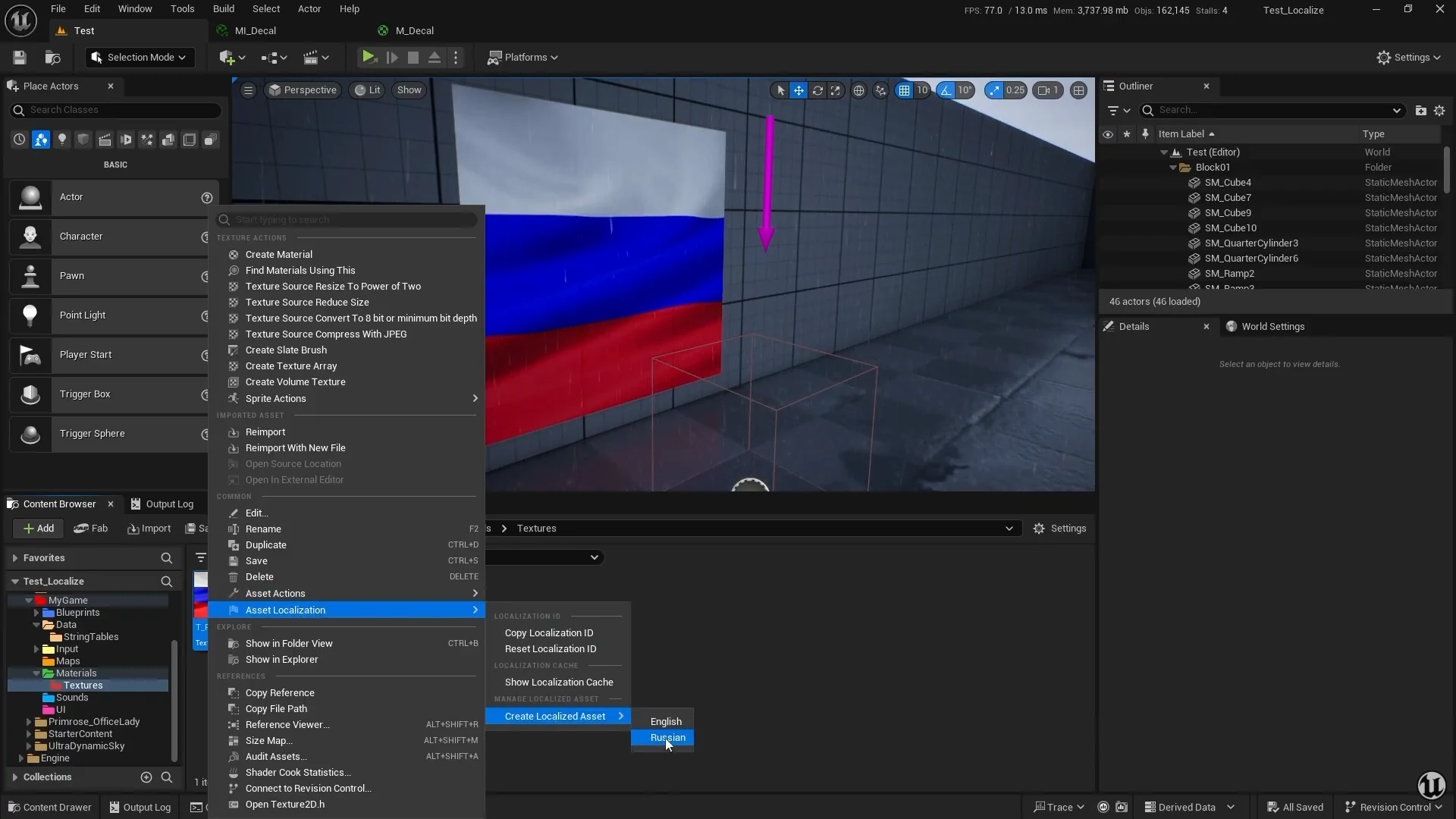Open Content Browser Settings button
The height and width of the screenshot is (819, 1456).
(1059, 529)
